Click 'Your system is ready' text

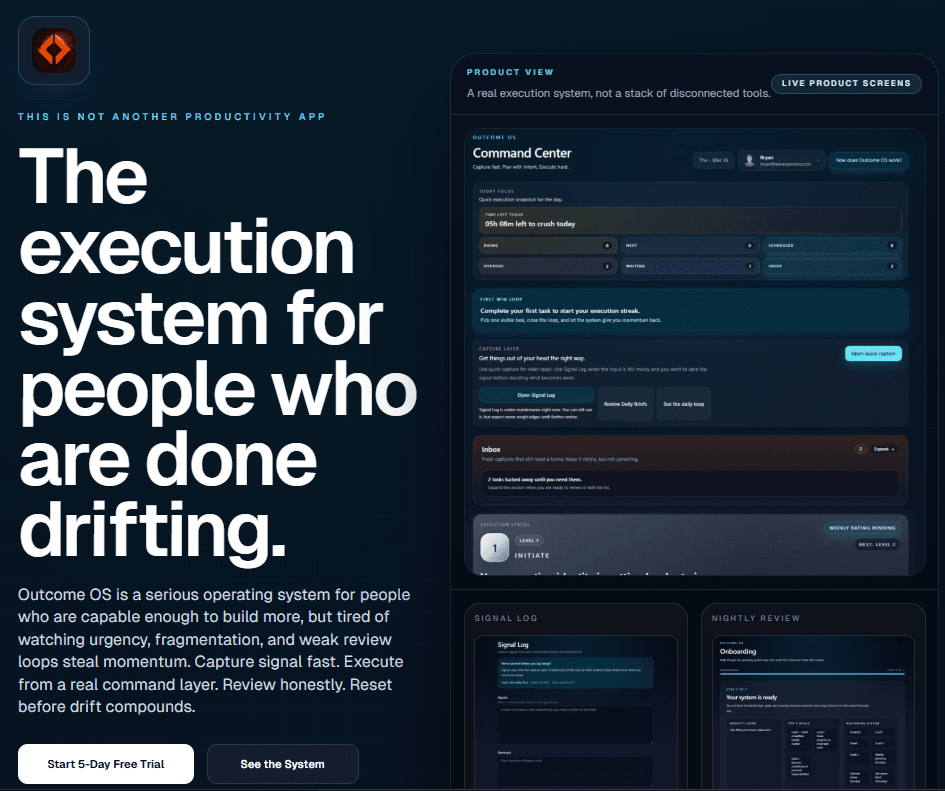pos(752,697)
